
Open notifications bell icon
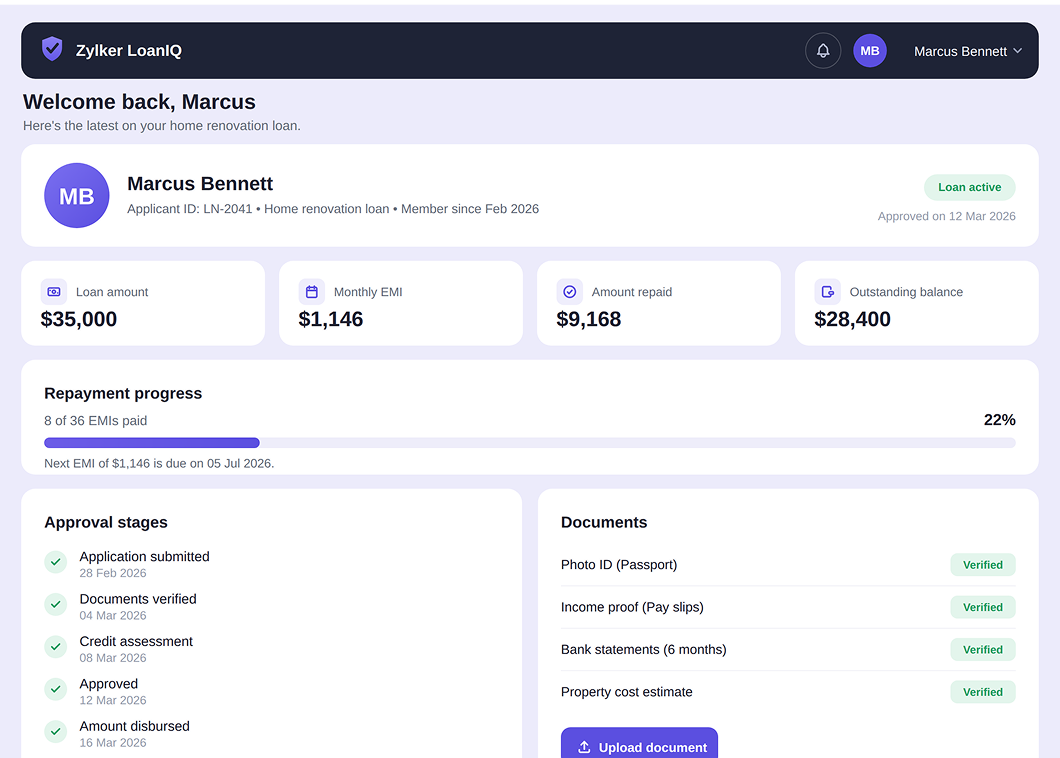pos(823,51)
